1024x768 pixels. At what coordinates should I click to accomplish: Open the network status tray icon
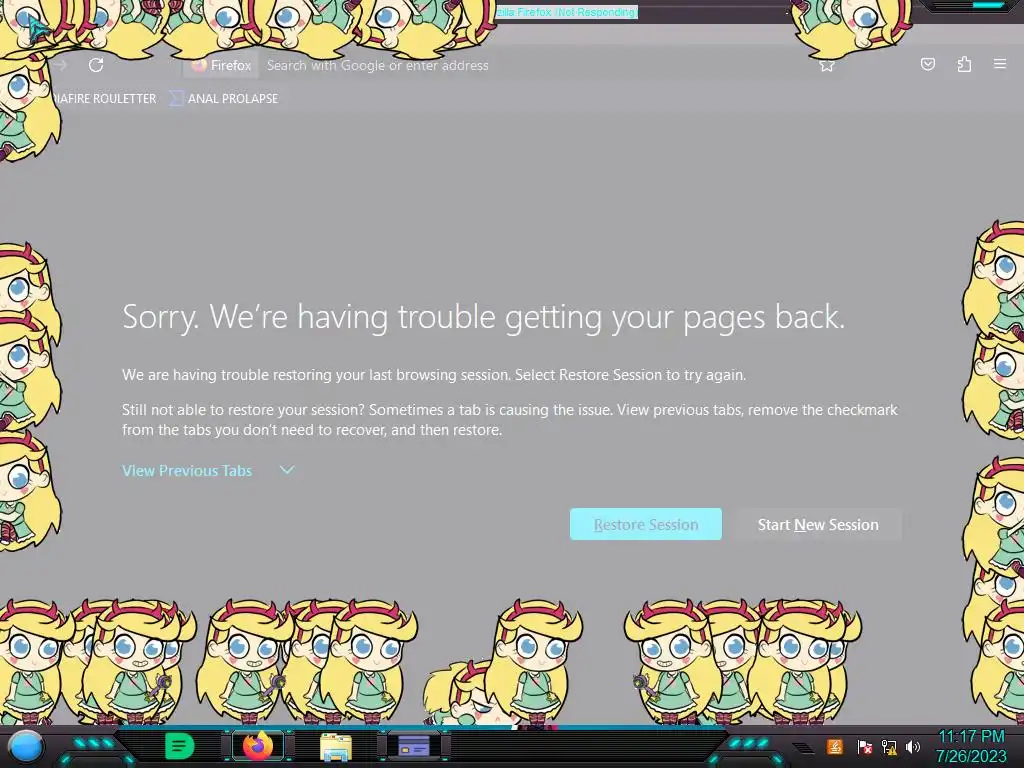[889, 746]
